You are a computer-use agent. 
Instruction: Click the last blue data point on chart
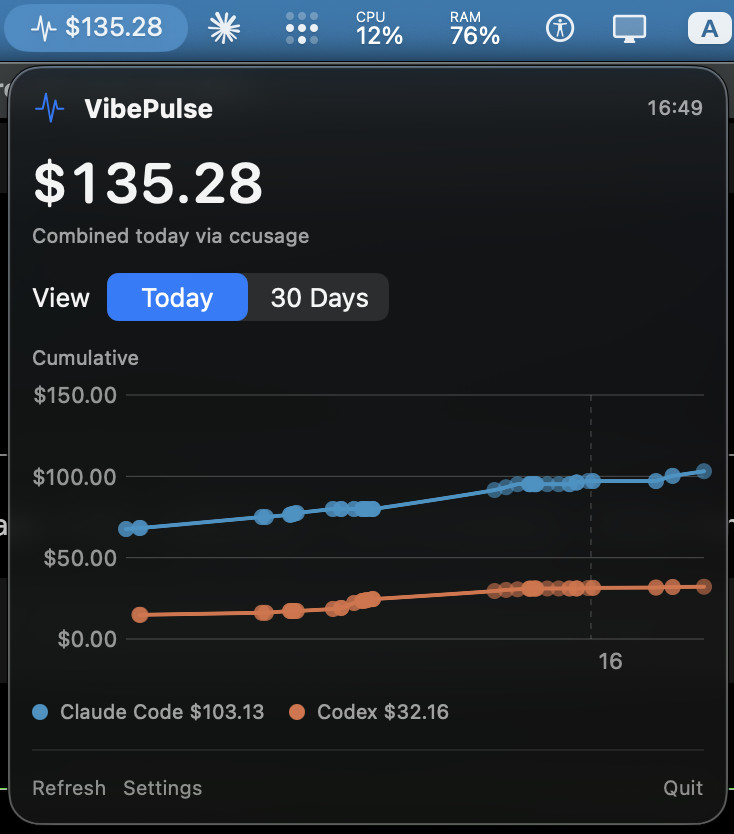pos(704,471)
